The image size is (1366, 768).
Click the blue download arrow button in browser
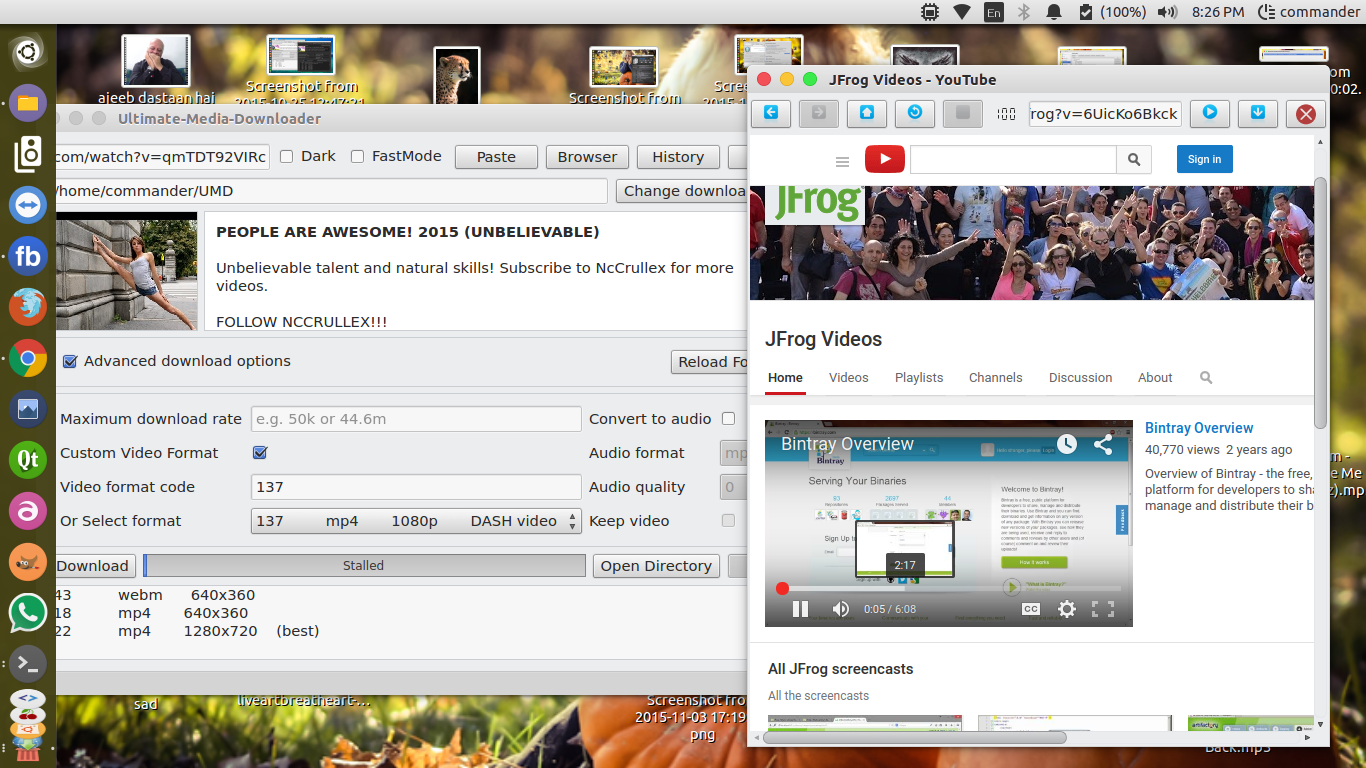click(1258, 113)
